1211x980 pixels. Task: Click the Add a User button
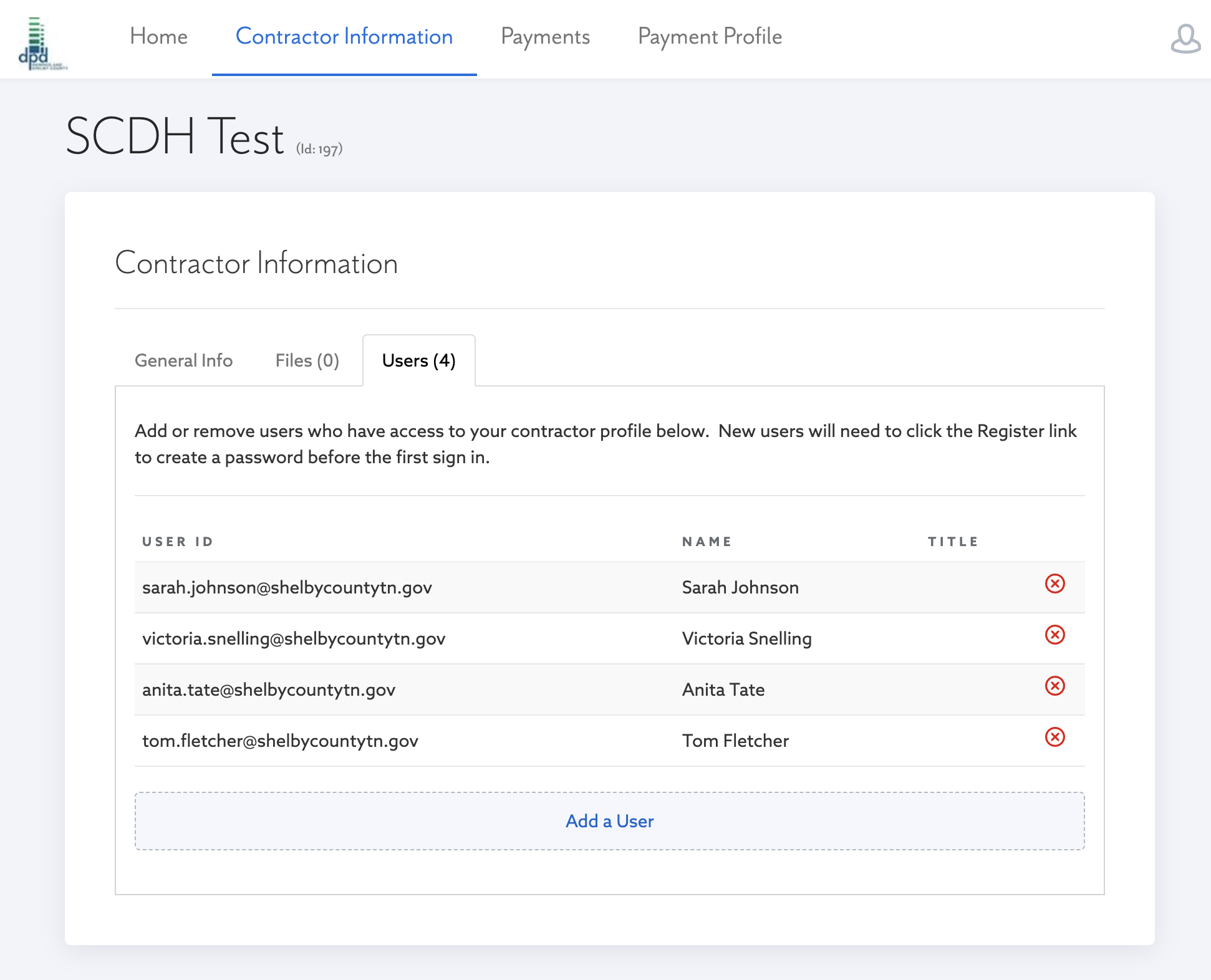(609, 821)
